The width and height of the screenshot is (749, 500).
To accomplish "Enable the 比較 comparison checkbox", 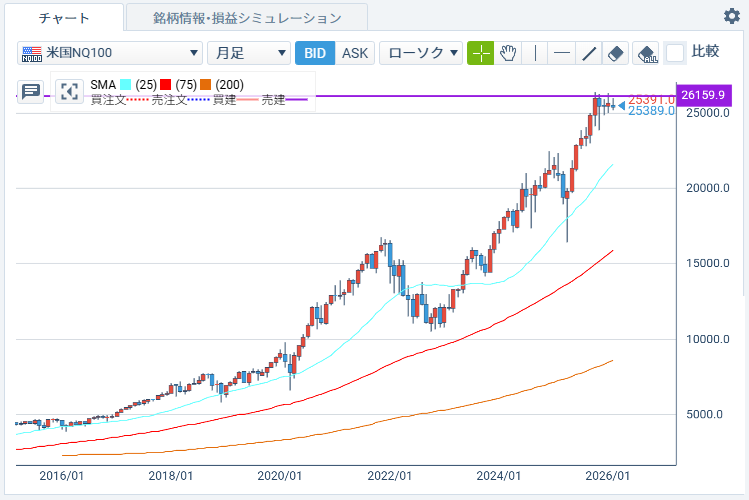I will click(x=676, y=53).
